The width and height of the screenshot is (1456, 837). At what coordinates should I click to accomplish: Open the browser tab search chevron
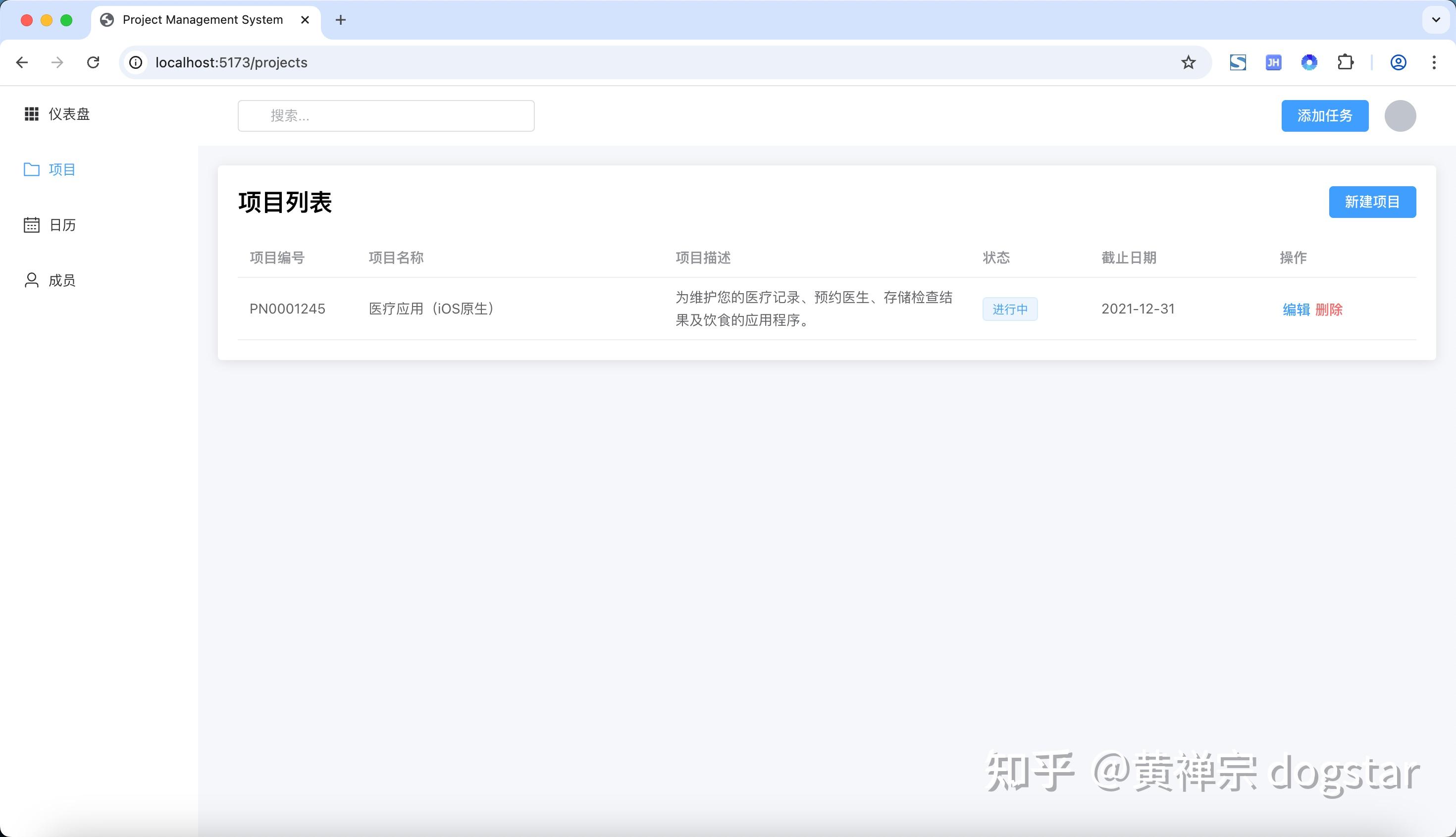(x=1434, y=19)
